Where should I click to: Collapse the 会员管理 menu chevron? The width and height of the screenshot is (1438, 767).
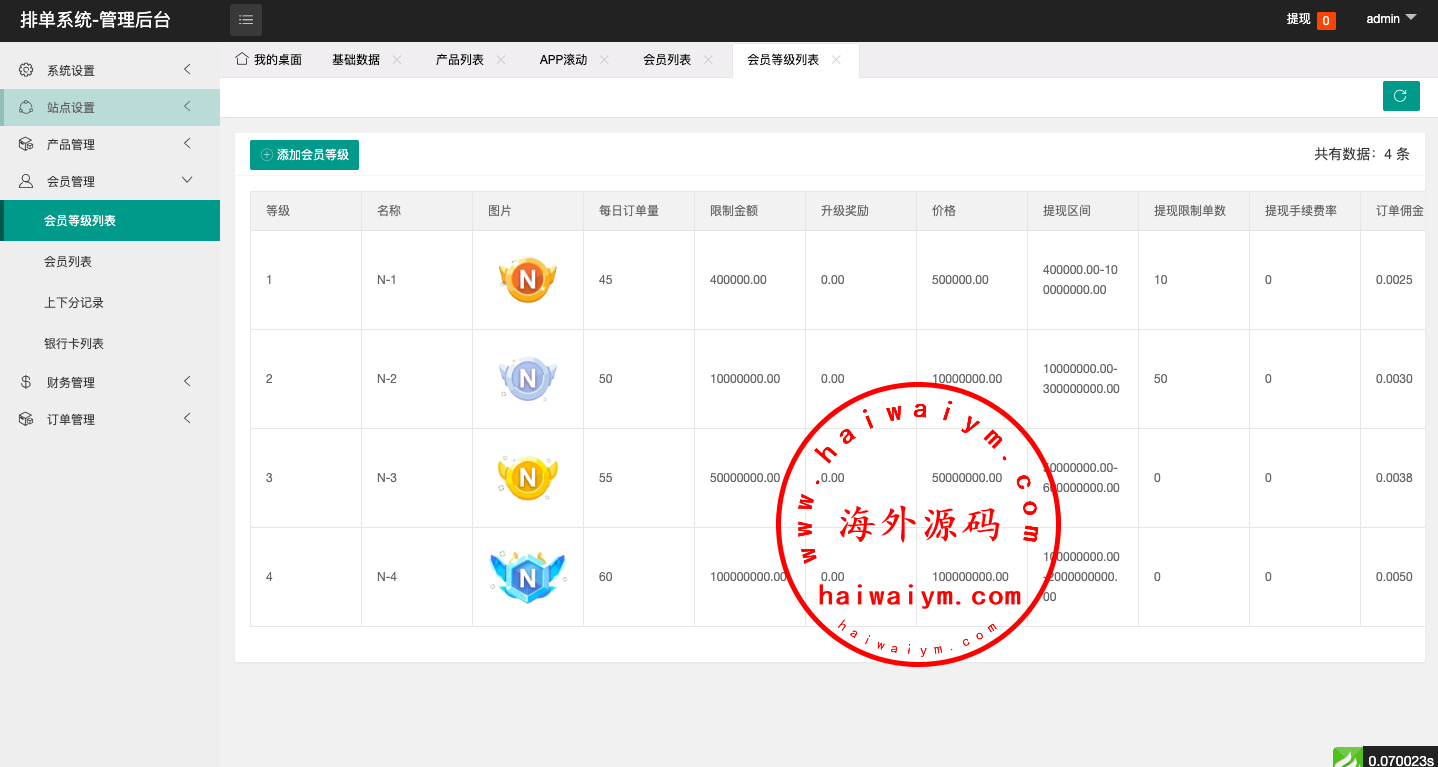187,180
